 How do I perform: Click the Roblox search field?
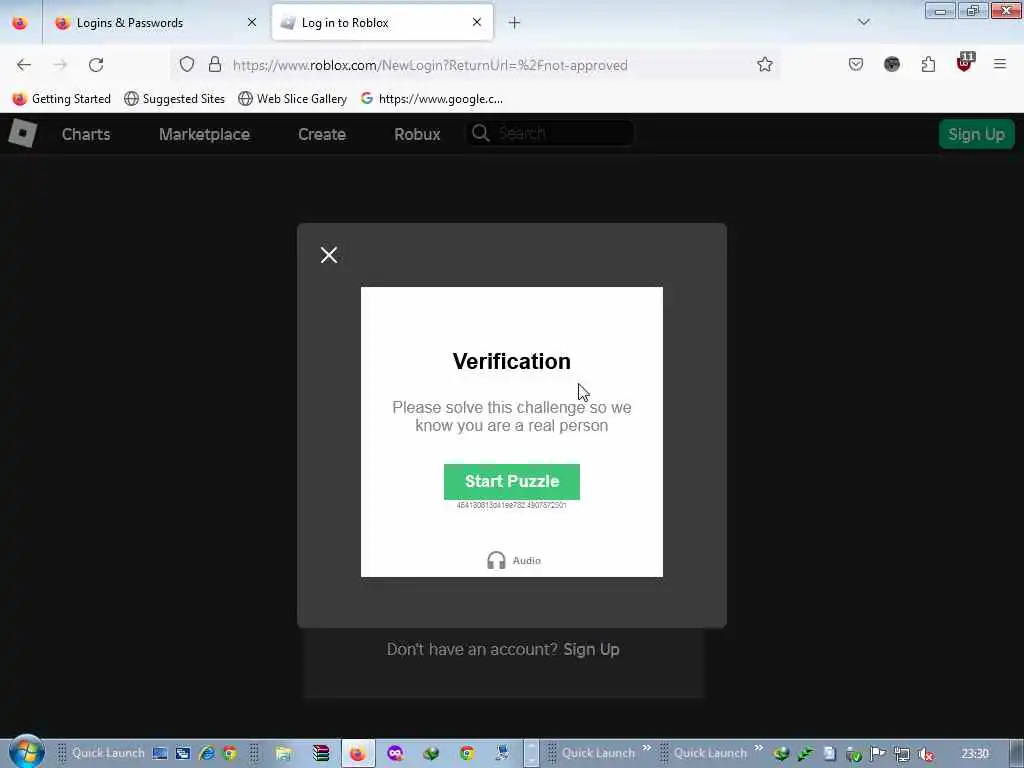[550, 133]
